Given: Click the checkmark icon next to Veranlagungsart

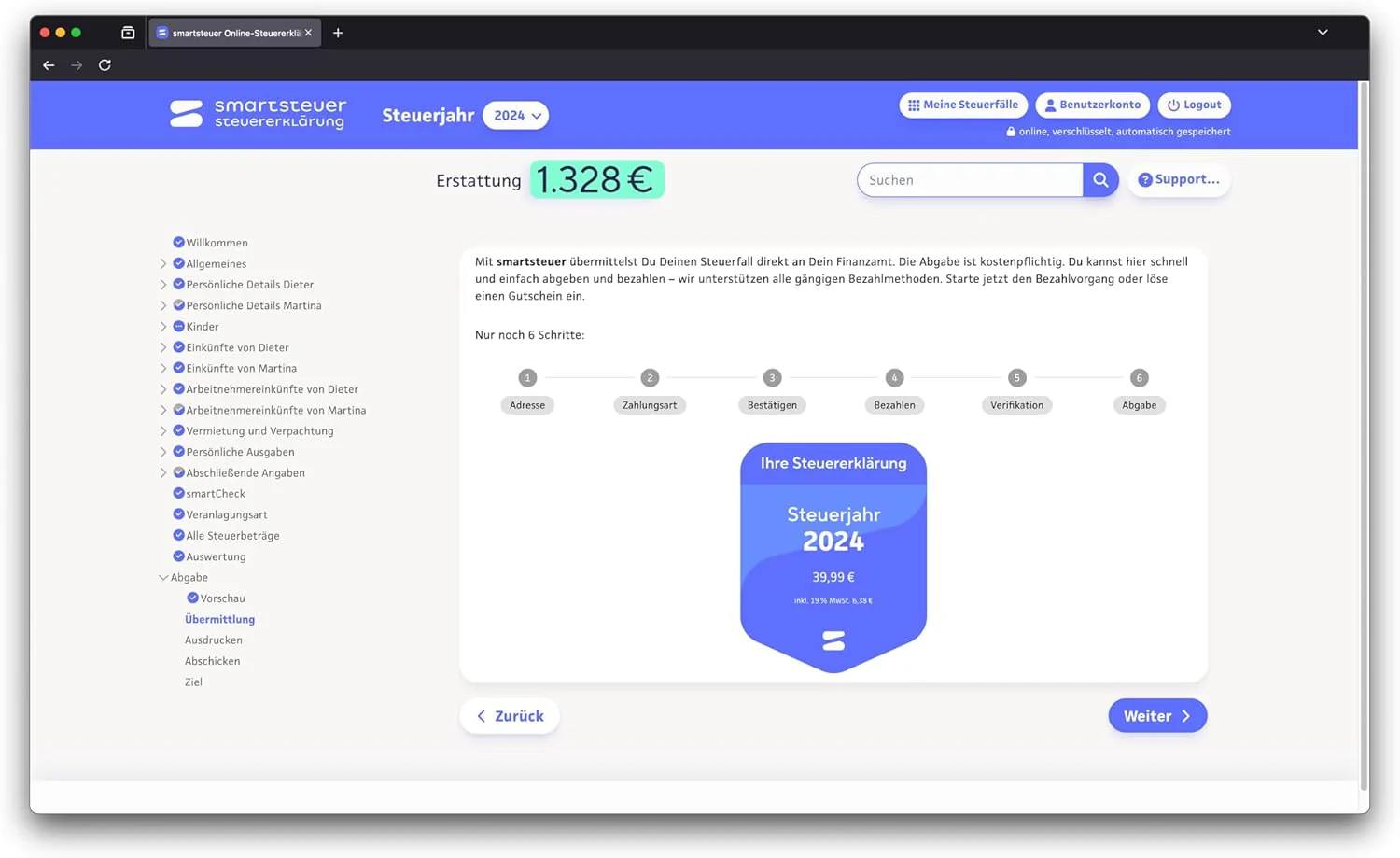Looking at the screenshot, I should point(178,513).
